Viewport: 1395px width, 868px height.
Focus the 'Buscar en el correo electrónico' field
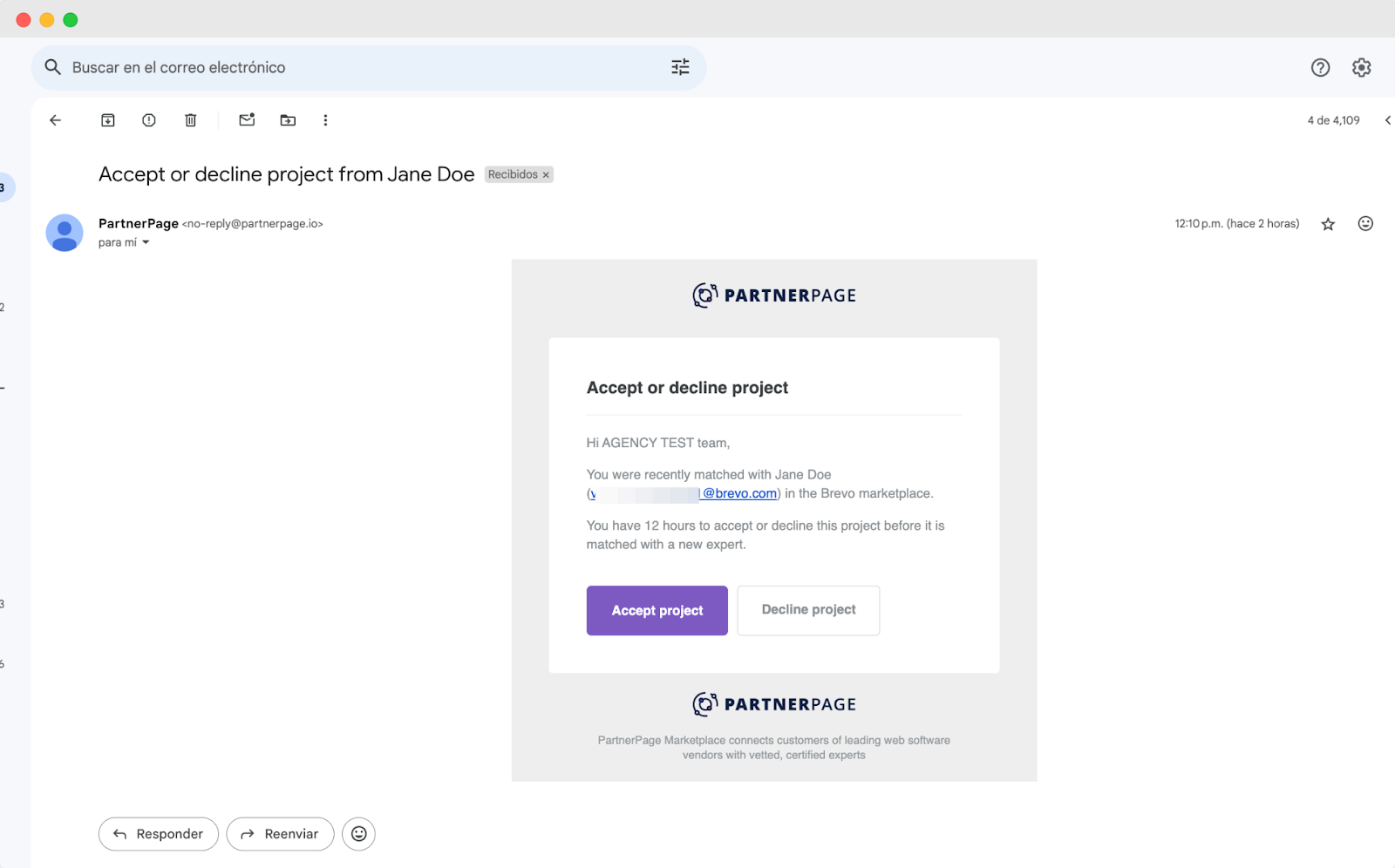click(x=368, y=67)
